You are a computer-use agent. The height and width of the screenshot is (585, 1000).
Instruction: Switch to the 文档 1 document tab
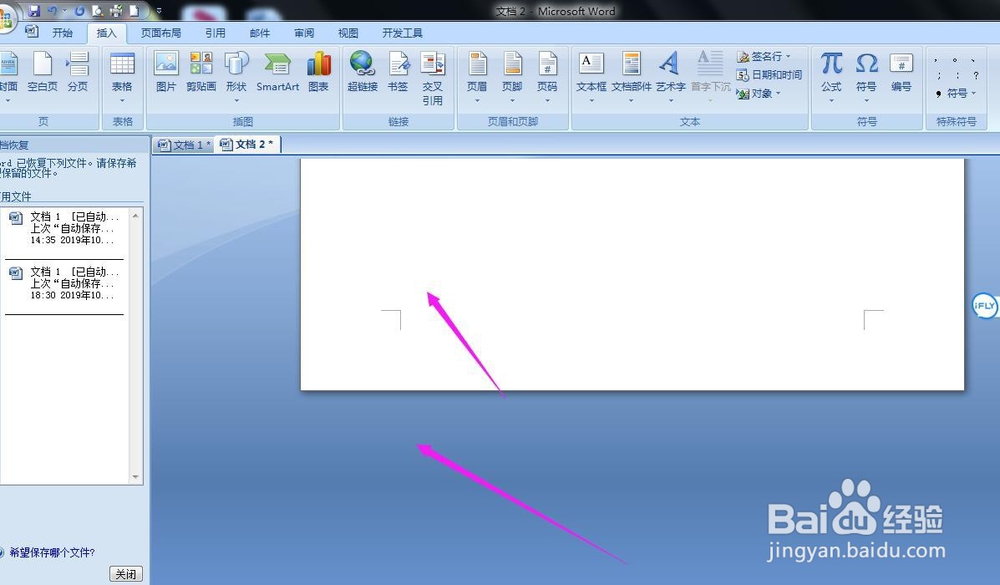(x=184, y=145)
